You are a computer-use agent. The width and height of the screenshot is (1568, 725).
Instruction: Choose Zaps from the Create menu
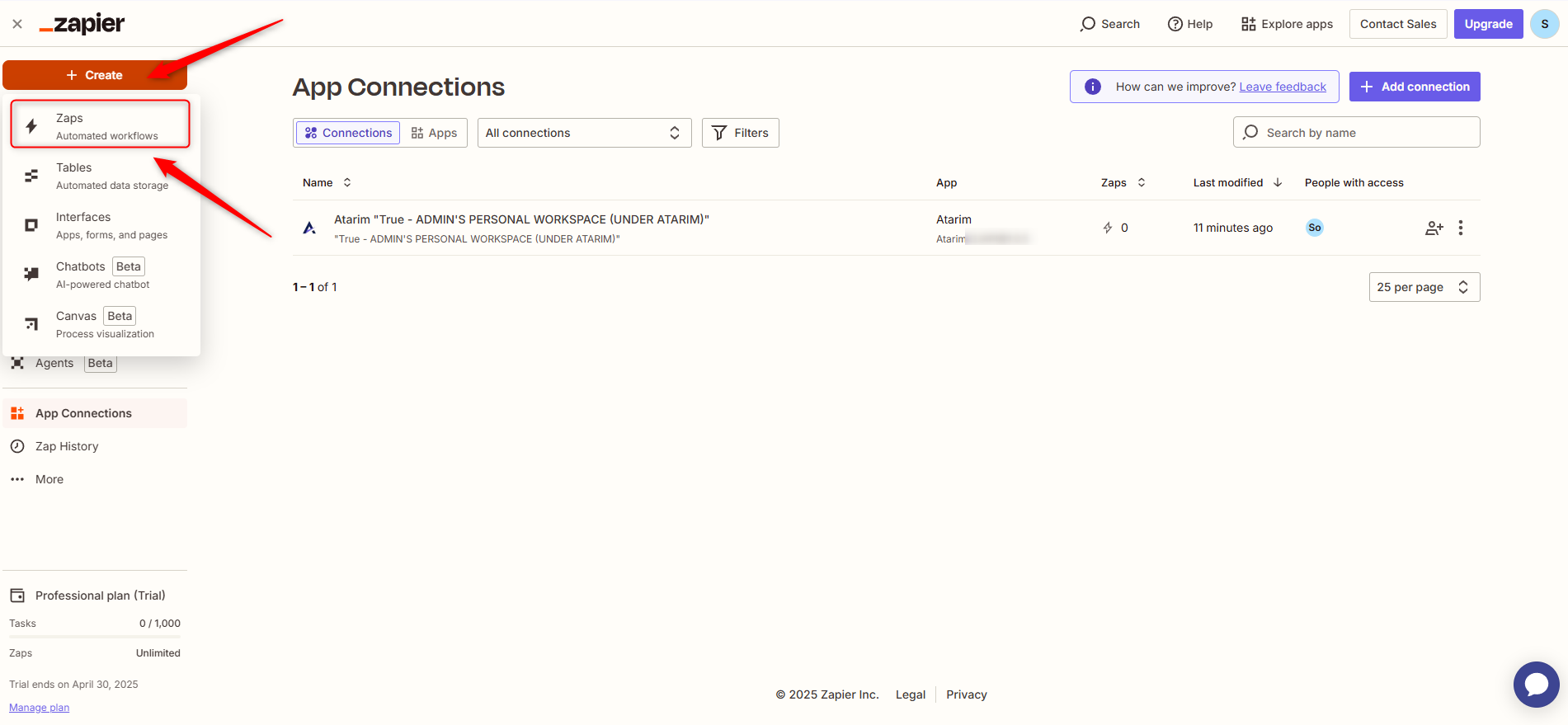coord(100,125)
